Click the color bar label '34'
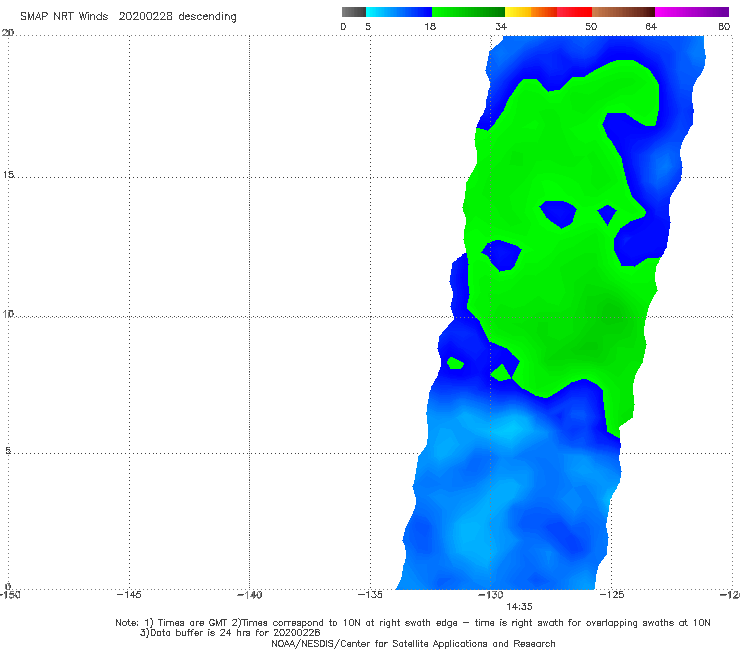 point(501,27)
